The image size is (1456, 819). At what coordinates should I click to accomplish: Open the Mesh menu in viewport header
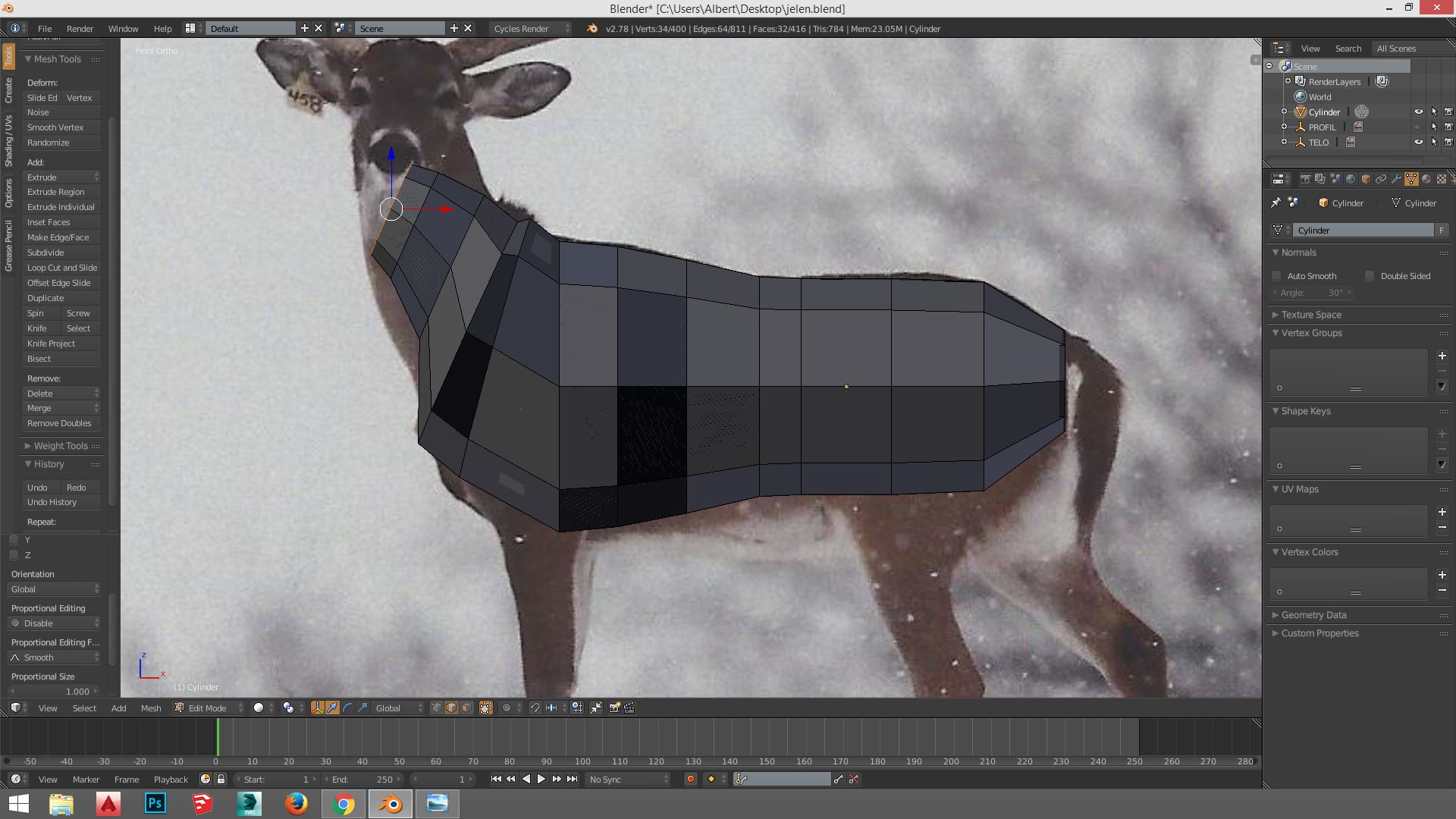(x=150, y=708)
